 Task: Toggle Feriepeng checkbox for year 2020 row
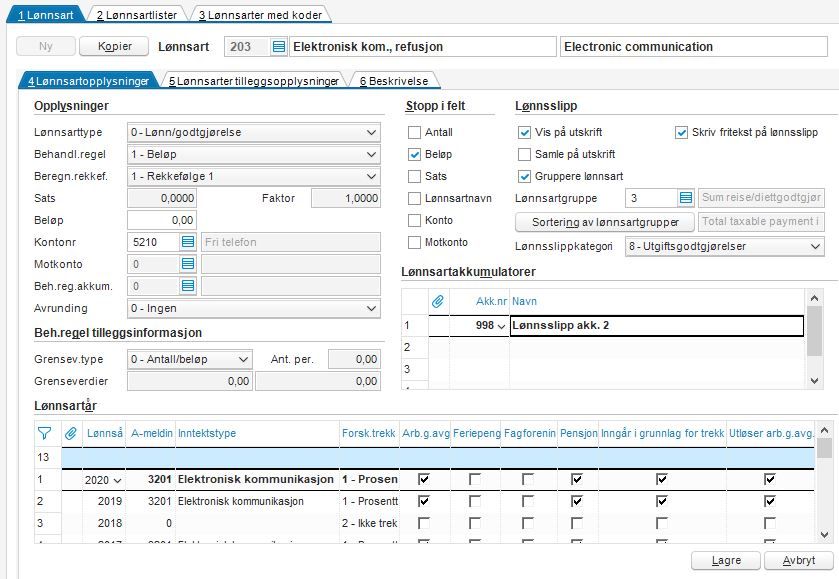click(475, 479)
